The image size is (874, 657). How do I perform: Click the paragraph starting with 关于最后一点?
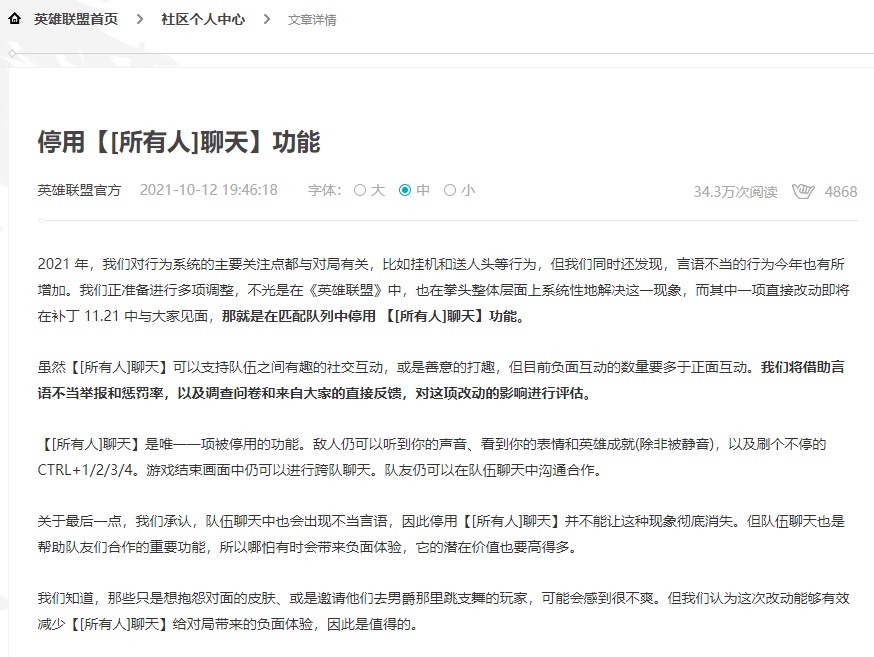441,534
